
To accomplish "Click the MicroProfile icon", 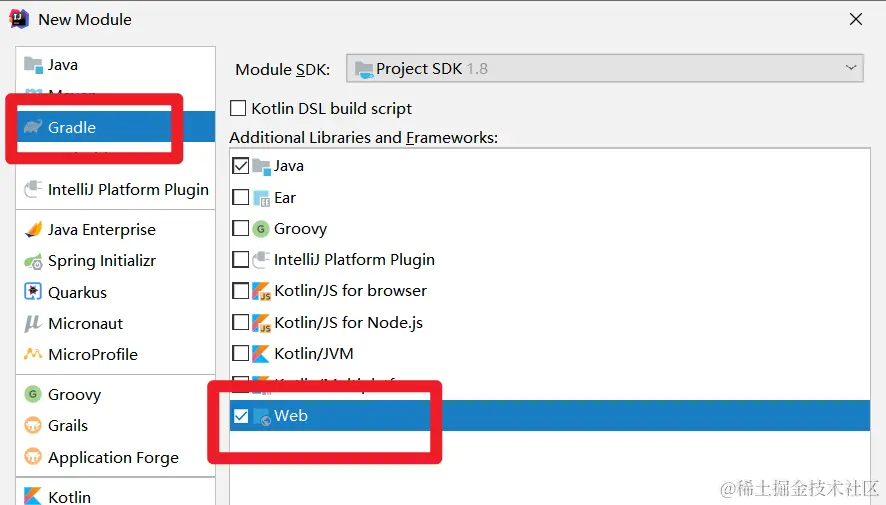I will (x=33, y=354).
